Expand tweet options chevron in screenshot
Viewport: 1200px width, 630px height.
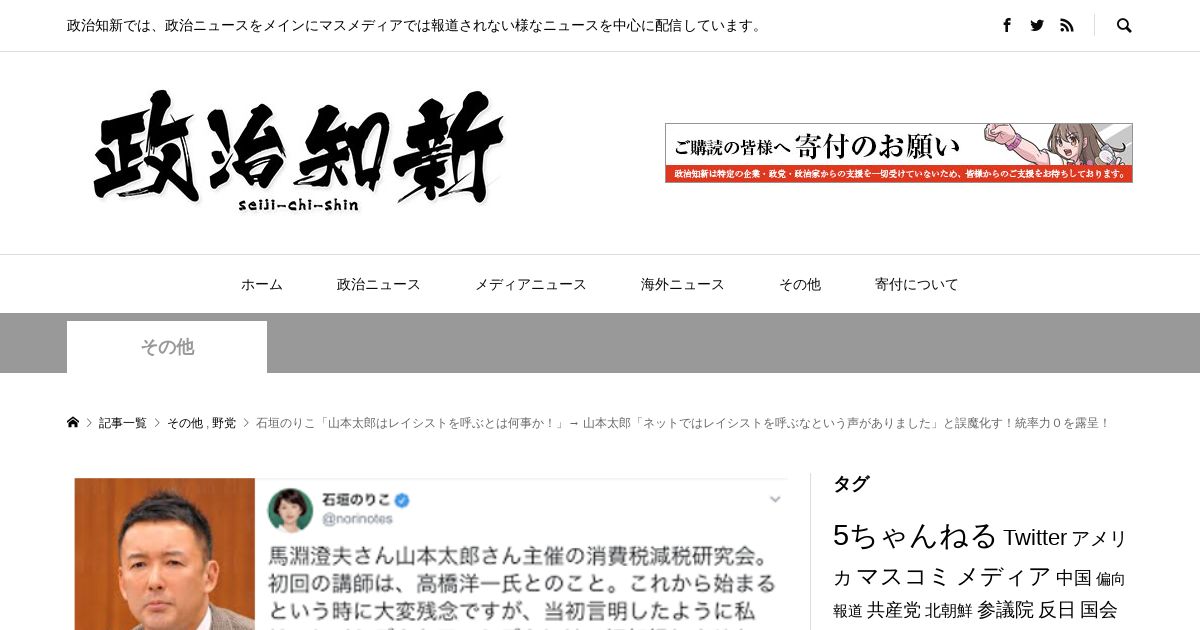(775, 498)
